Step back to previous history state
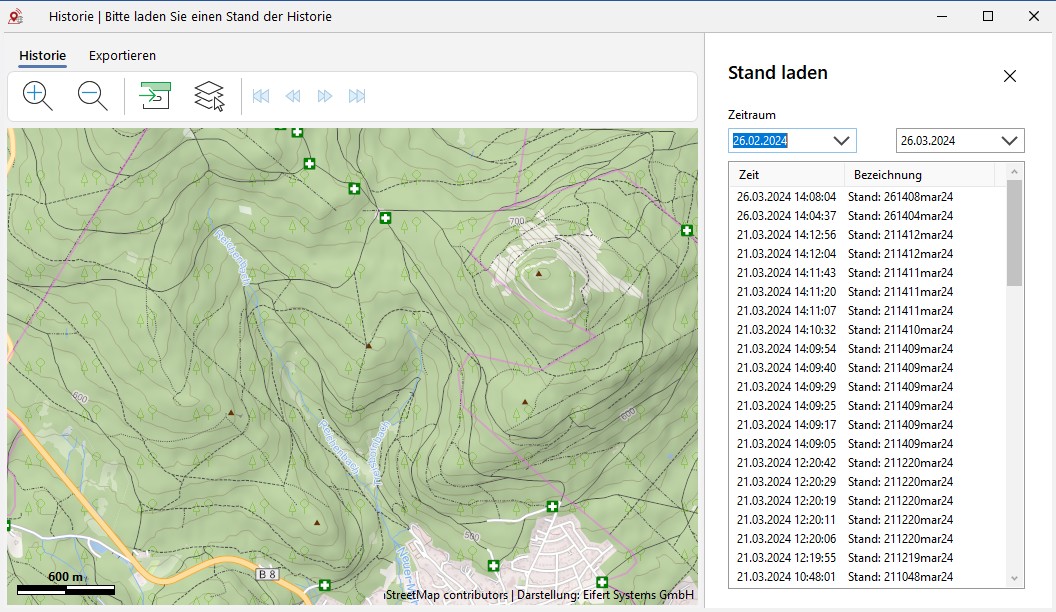 pos(293,96)
